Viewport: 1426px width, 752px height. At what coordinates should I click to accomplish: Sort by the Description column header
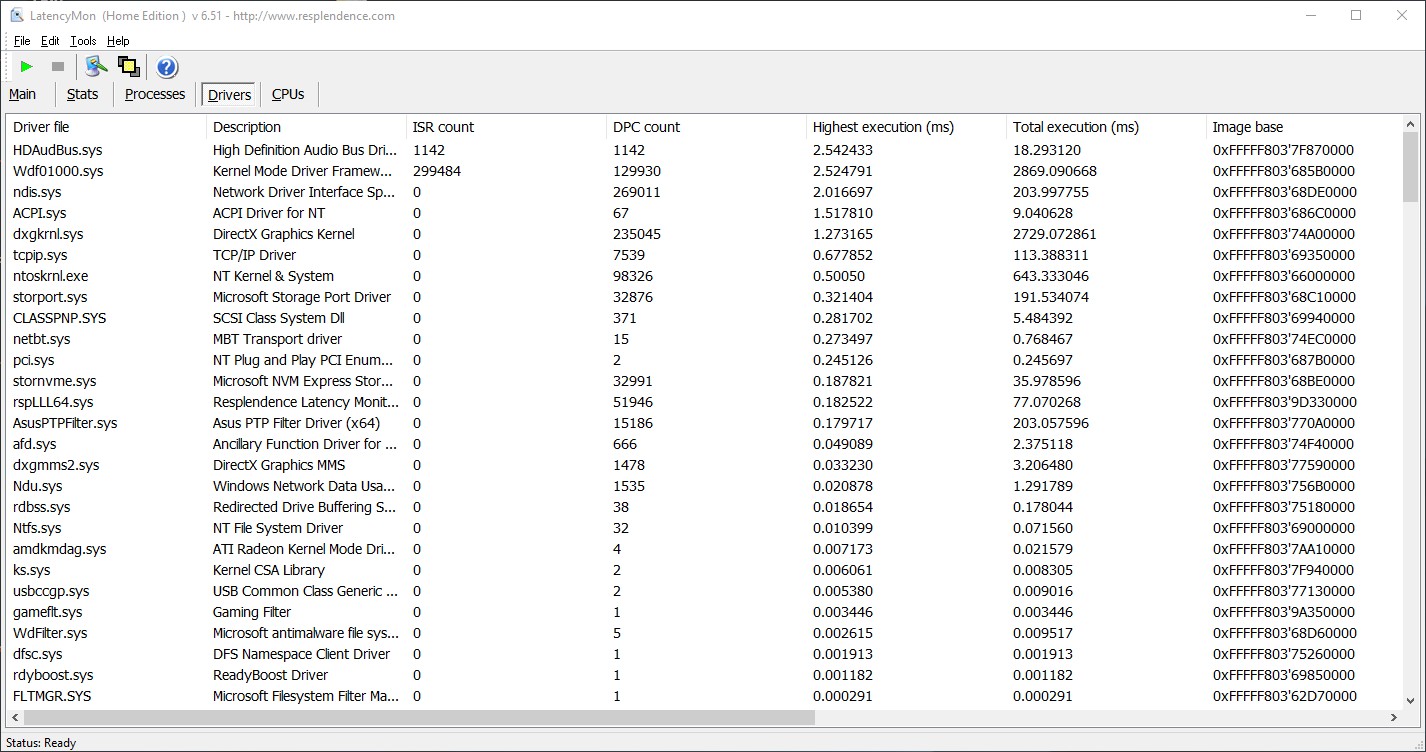[x=306, y=127]
